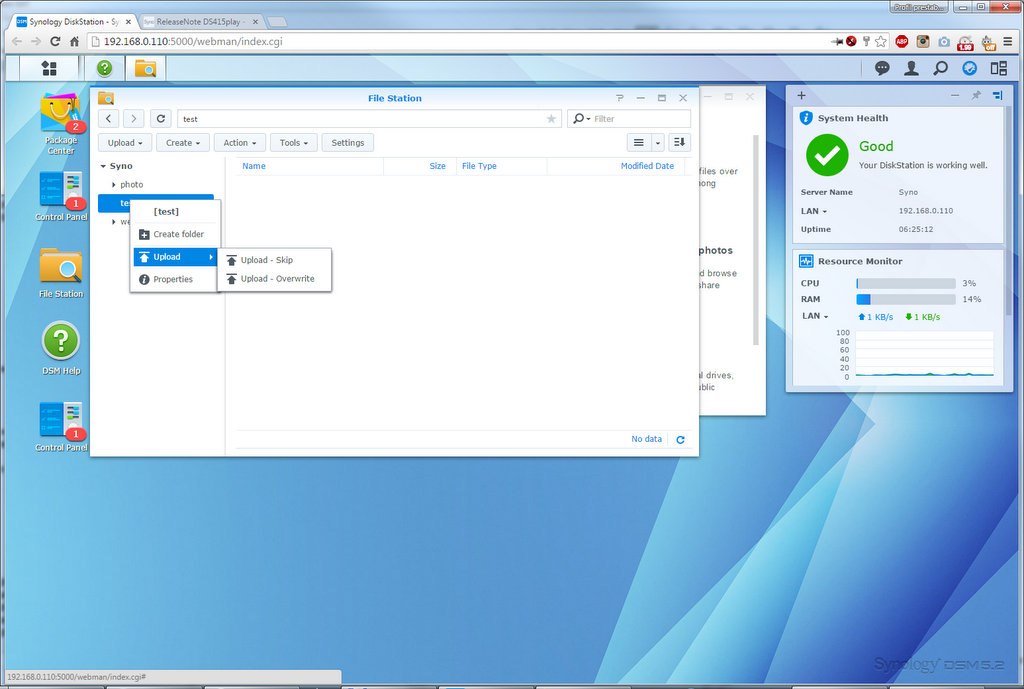Screen dimensions: 1024x689
Task: Select Upload - Overwrite submenu option
Action: coord(274,279)
